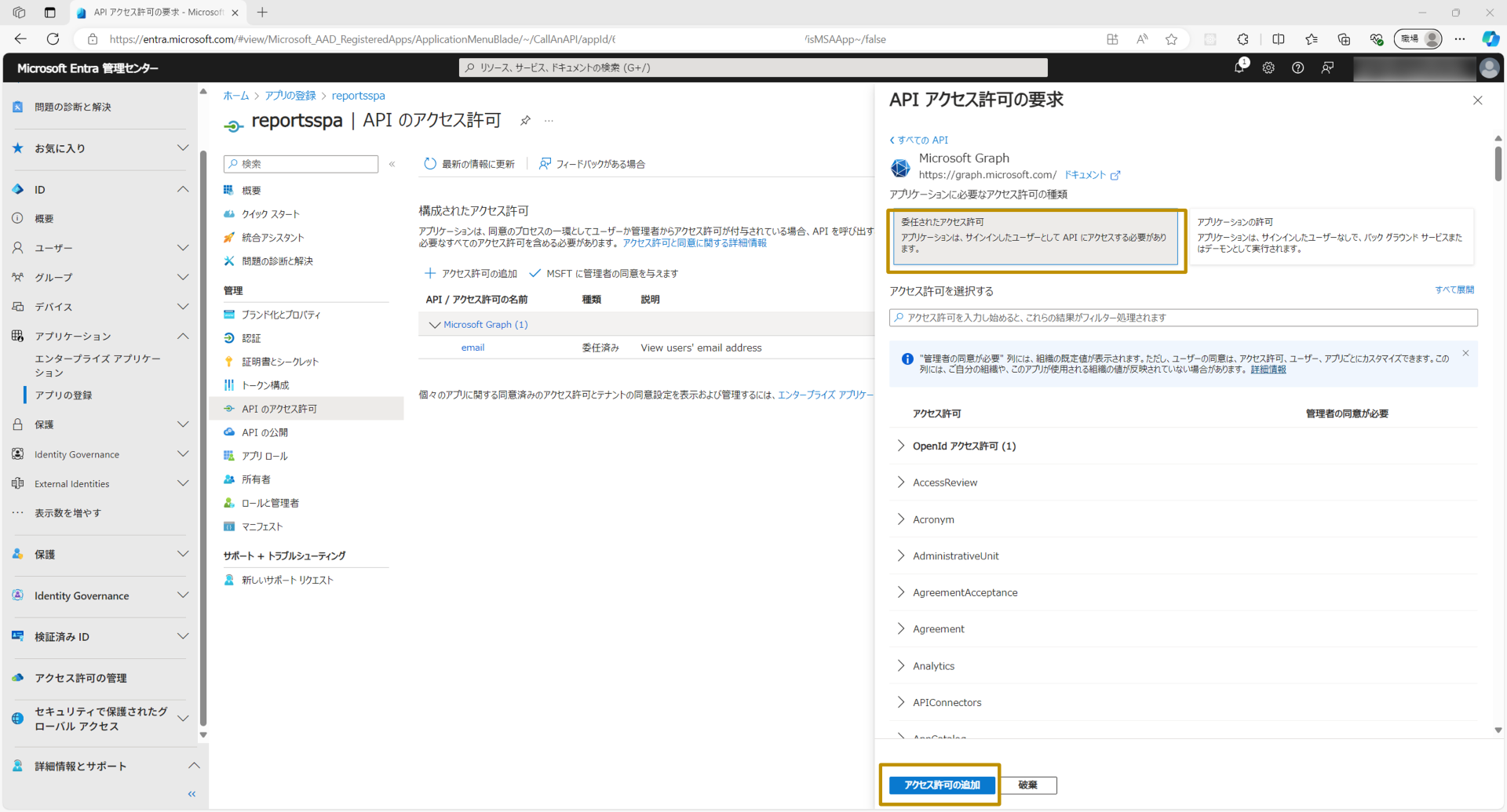Dismiss the admin consent info banner
The width and height of the screenshot is (1507, 812).
click(1465, 353)
